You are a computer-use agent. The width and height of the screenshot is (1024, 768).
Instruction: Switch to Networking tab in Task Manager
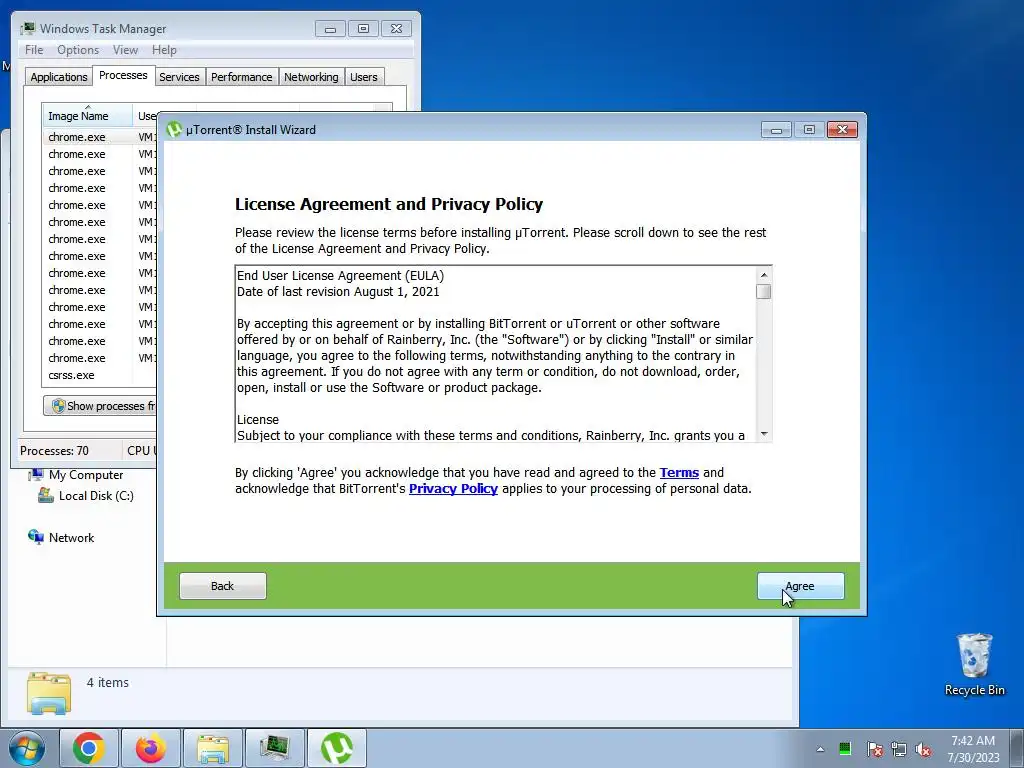[311, 77]
